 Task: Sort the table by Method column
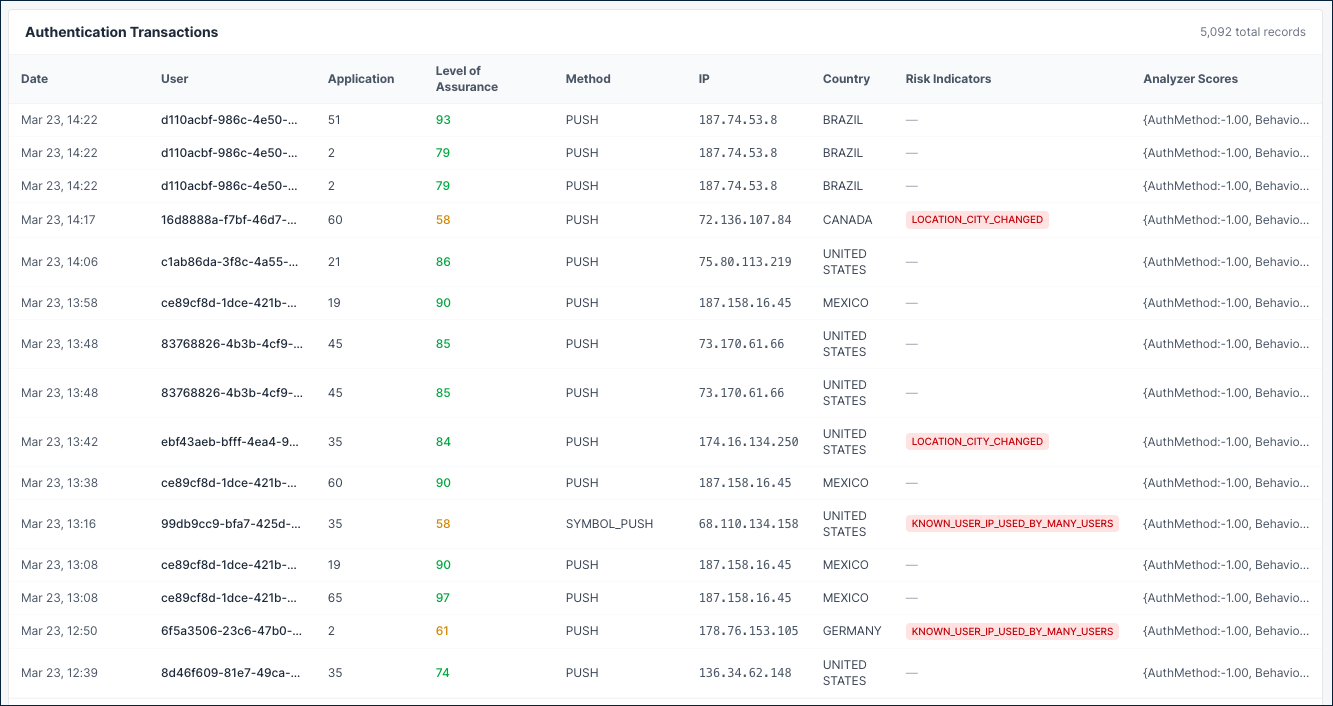coord(587,78)
